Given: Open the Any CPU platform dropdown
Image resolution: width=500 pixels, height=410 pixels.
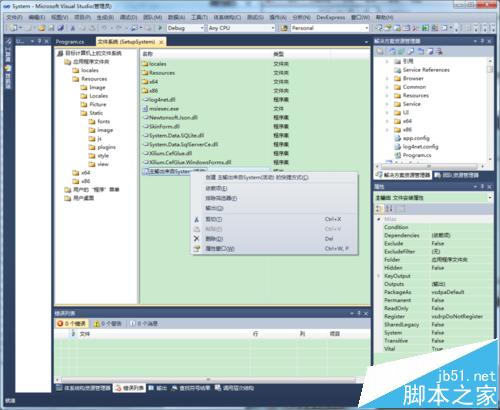Looking at the screenshot, I should click(x=273, y=28).
